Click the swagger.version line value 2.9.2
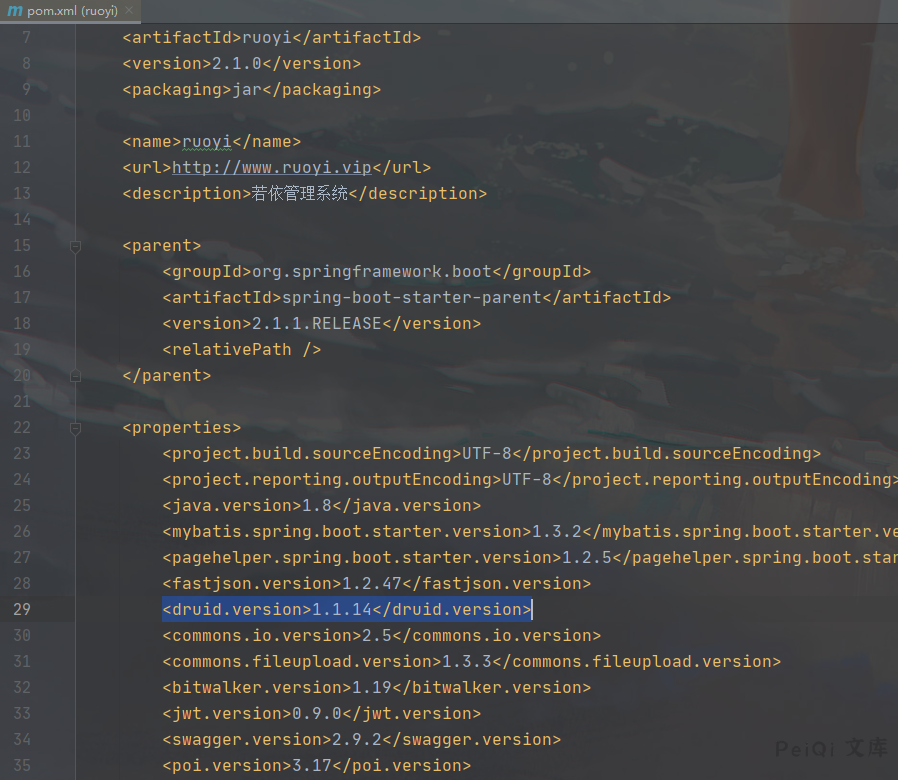This screenshot has width=898, height=780. tap(357, 740)
